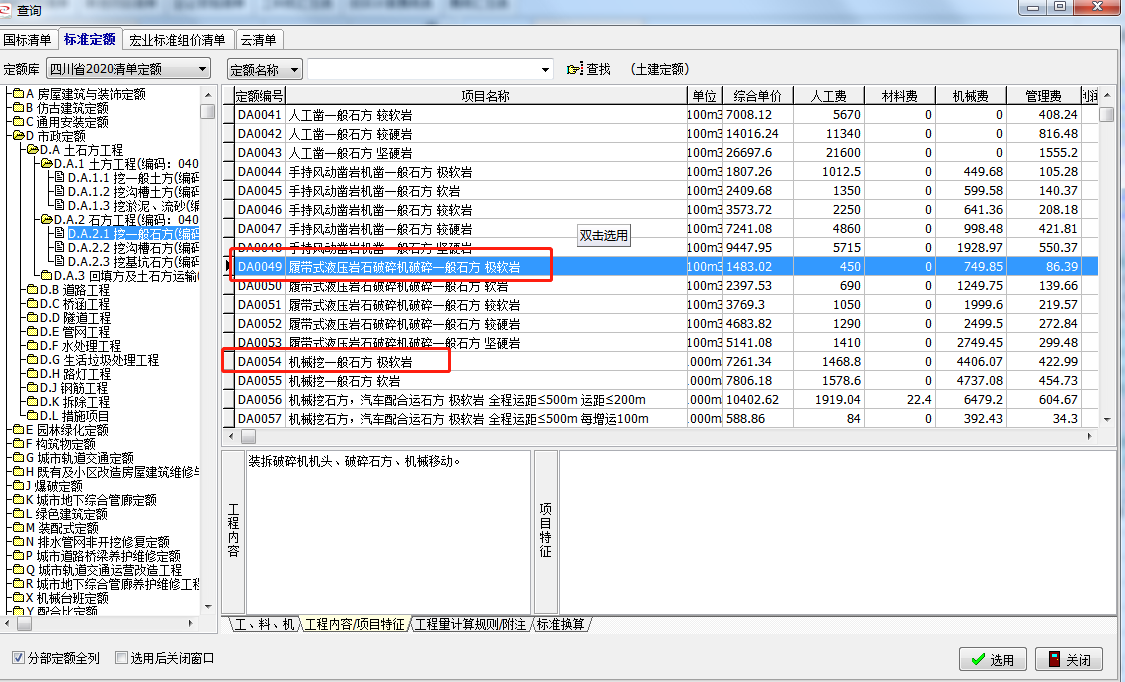The image size is (1125, 682).
Task: Click the 查找 search binoculars icon
Action: (x=575, y=69)
